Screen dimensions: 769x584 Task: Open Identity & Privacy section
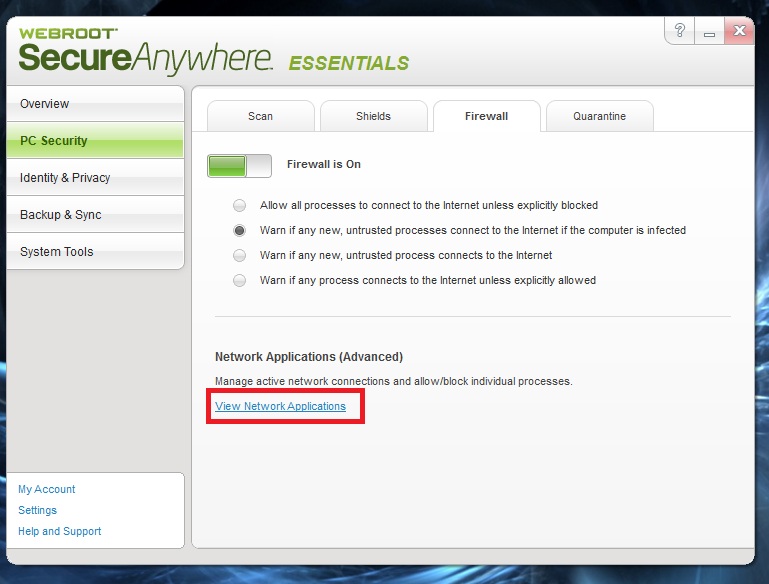(x=95, y=178)
